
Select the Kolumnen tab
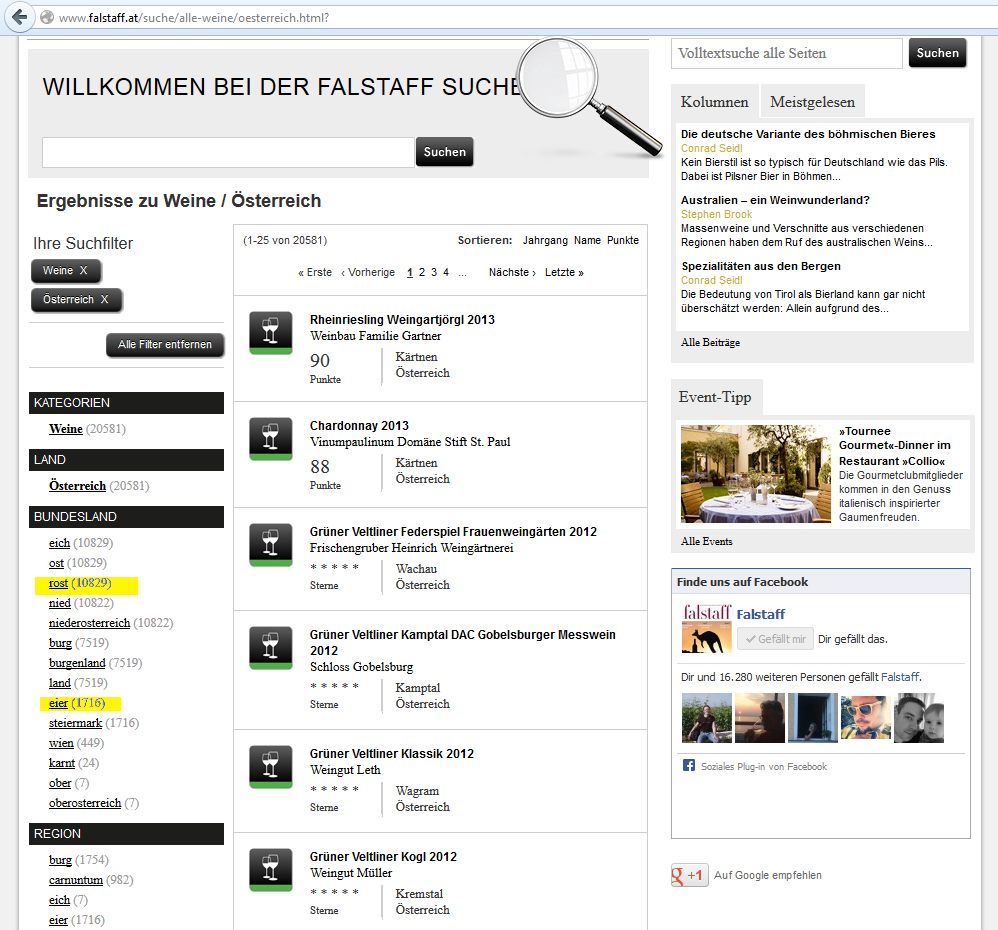tap(714, 102)
